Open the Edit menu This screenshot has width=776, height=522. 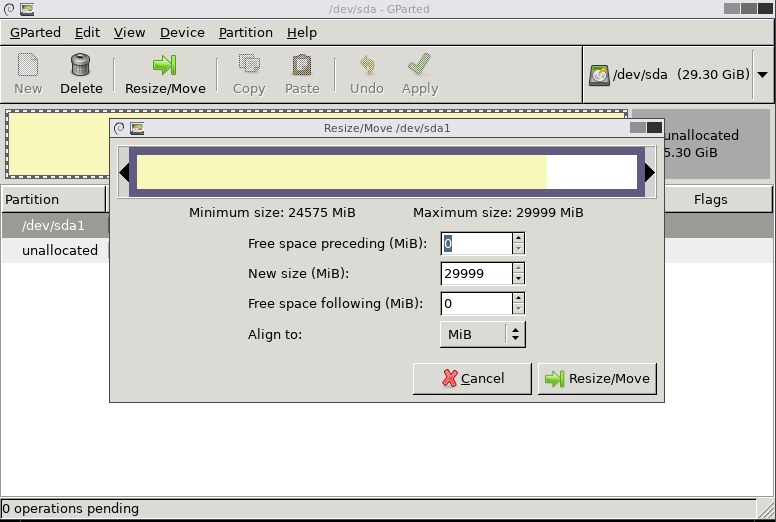87,33
